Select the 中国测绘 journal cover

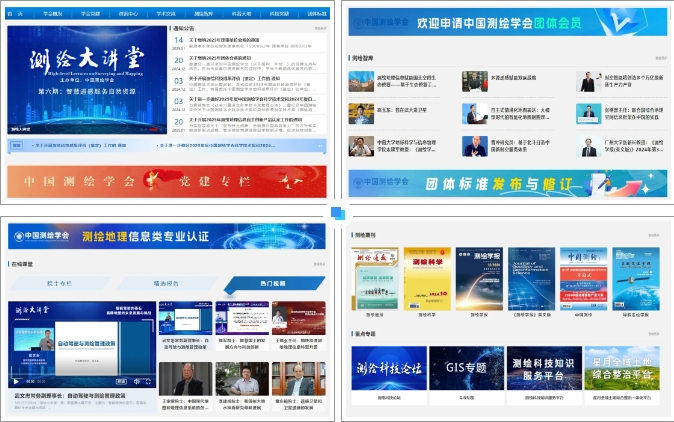click(582, 277)
